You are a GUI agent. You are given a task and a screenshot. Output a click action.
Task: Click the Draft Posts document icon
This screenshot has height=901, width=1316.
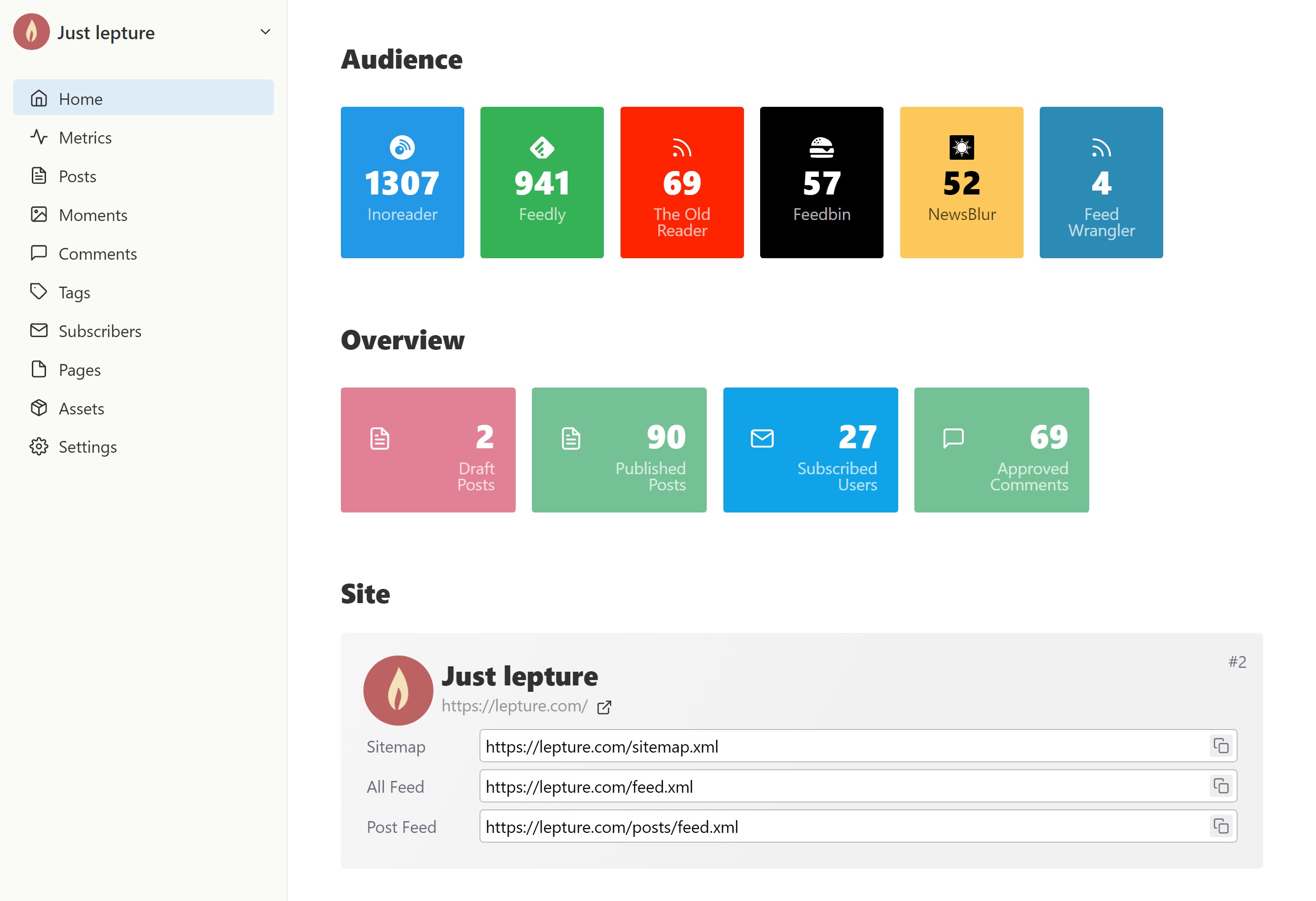[380, 438]
